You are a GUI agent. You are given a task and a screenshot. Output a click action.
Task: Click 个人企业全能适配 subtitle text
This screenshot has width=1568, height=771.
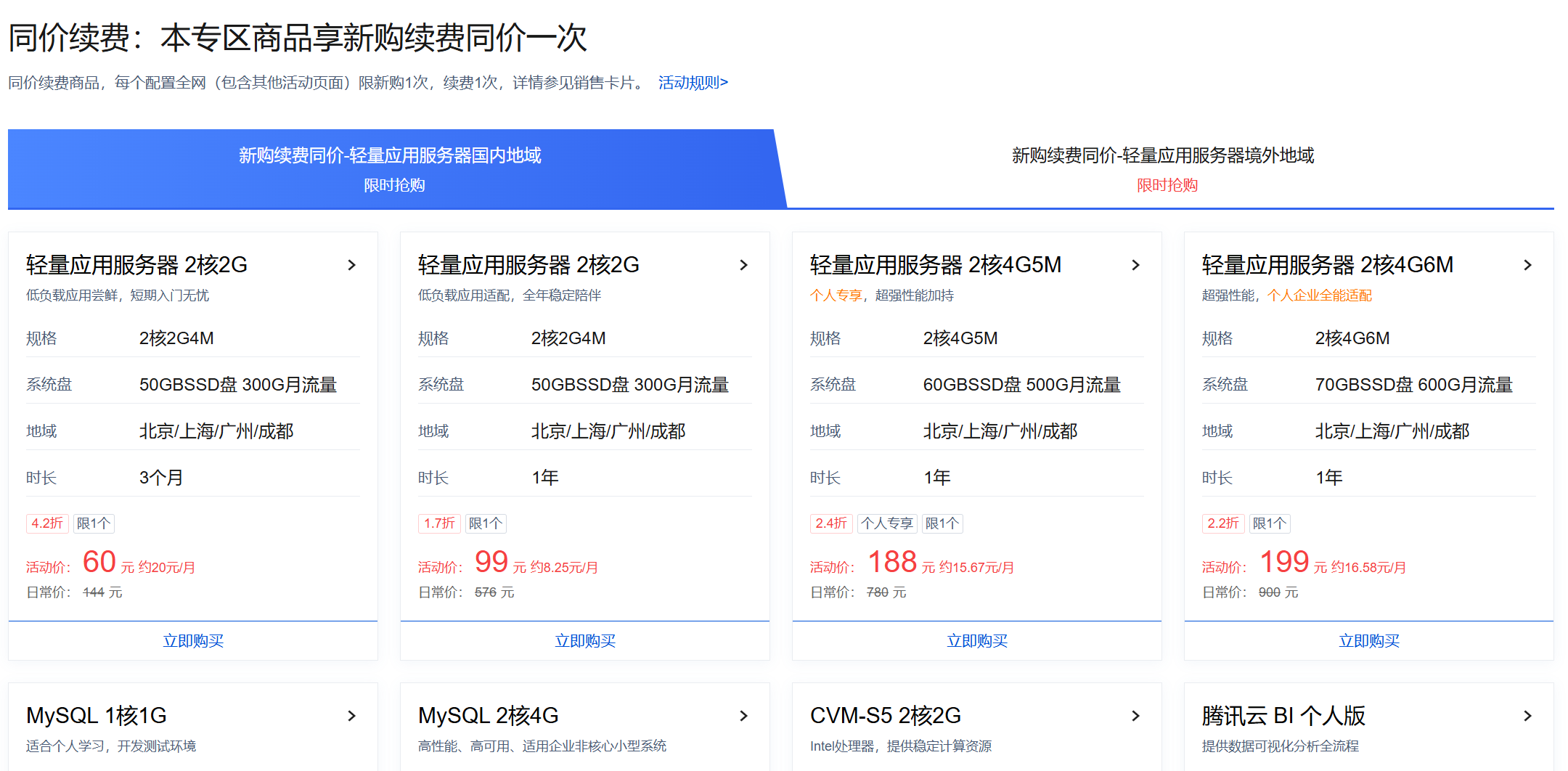(x=1320, y=295)
